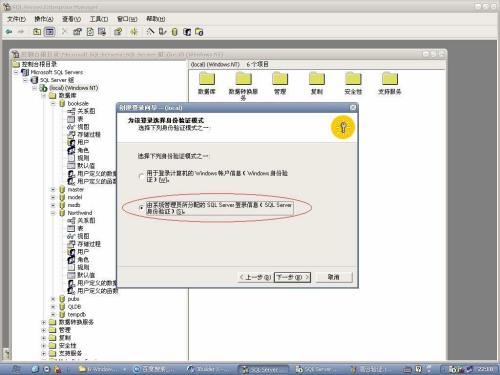Click the 上一步 (Back) button
Image resolution: width=500 pixels, height=375 pixels.
tap(256, 277)
